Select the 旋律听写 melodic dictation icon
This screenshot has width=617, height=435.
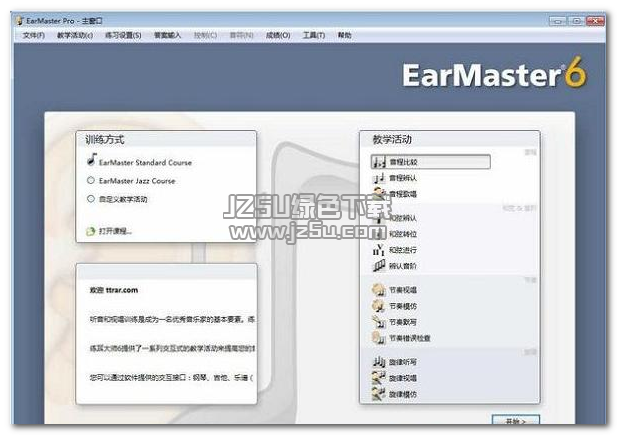pyautogui.click(x=379, y=362)
